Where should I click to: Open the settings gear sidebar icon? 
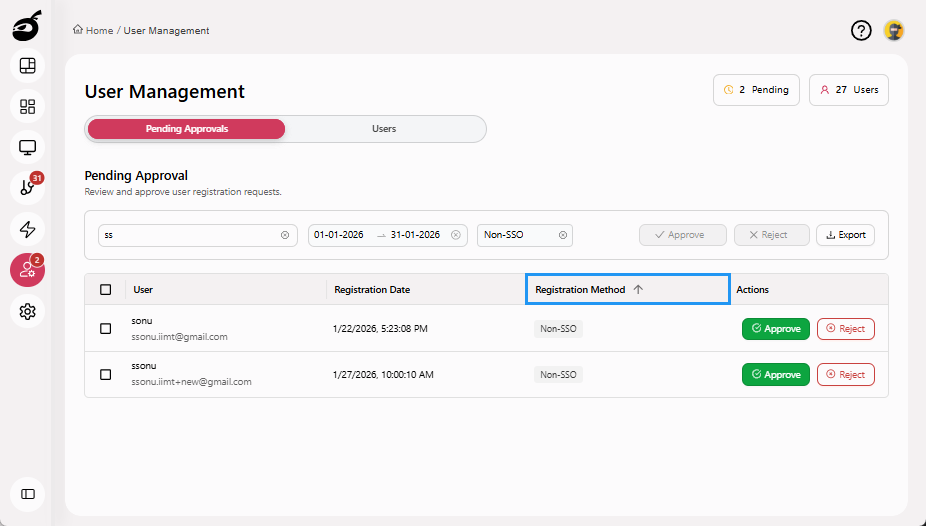(28, 311)
